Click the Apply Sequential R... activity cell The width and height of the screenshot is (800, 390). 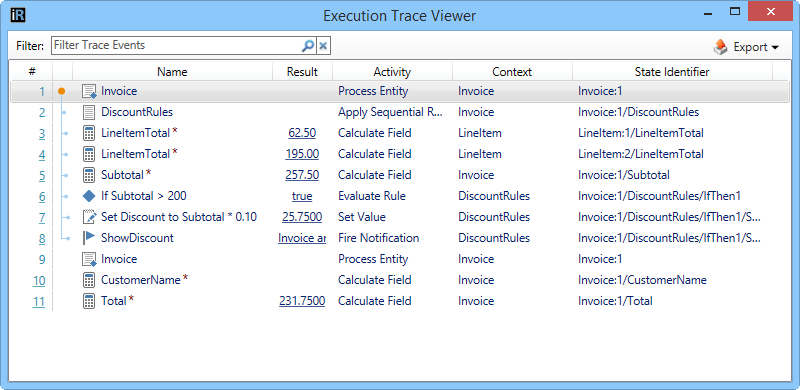[390, 112]
